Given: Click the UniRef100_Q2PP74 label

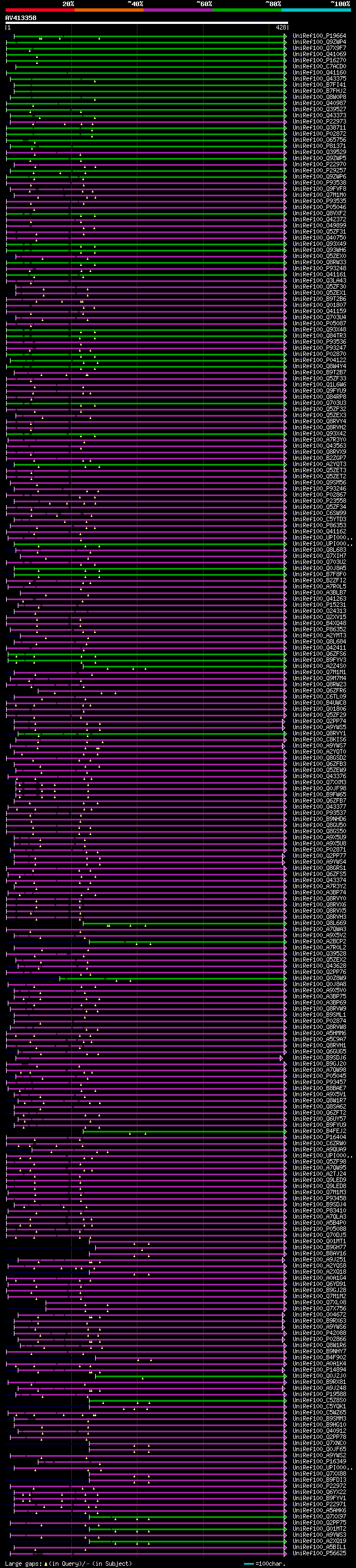Looking at the screenshot, I should [x=319, y=721].
